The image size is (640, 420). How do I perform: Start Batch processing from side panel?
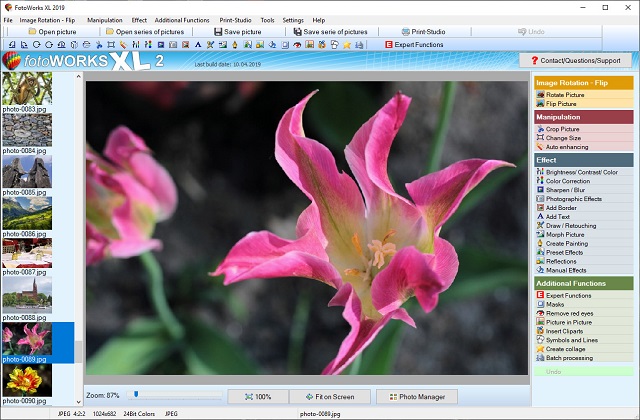(x=568, y=357)
